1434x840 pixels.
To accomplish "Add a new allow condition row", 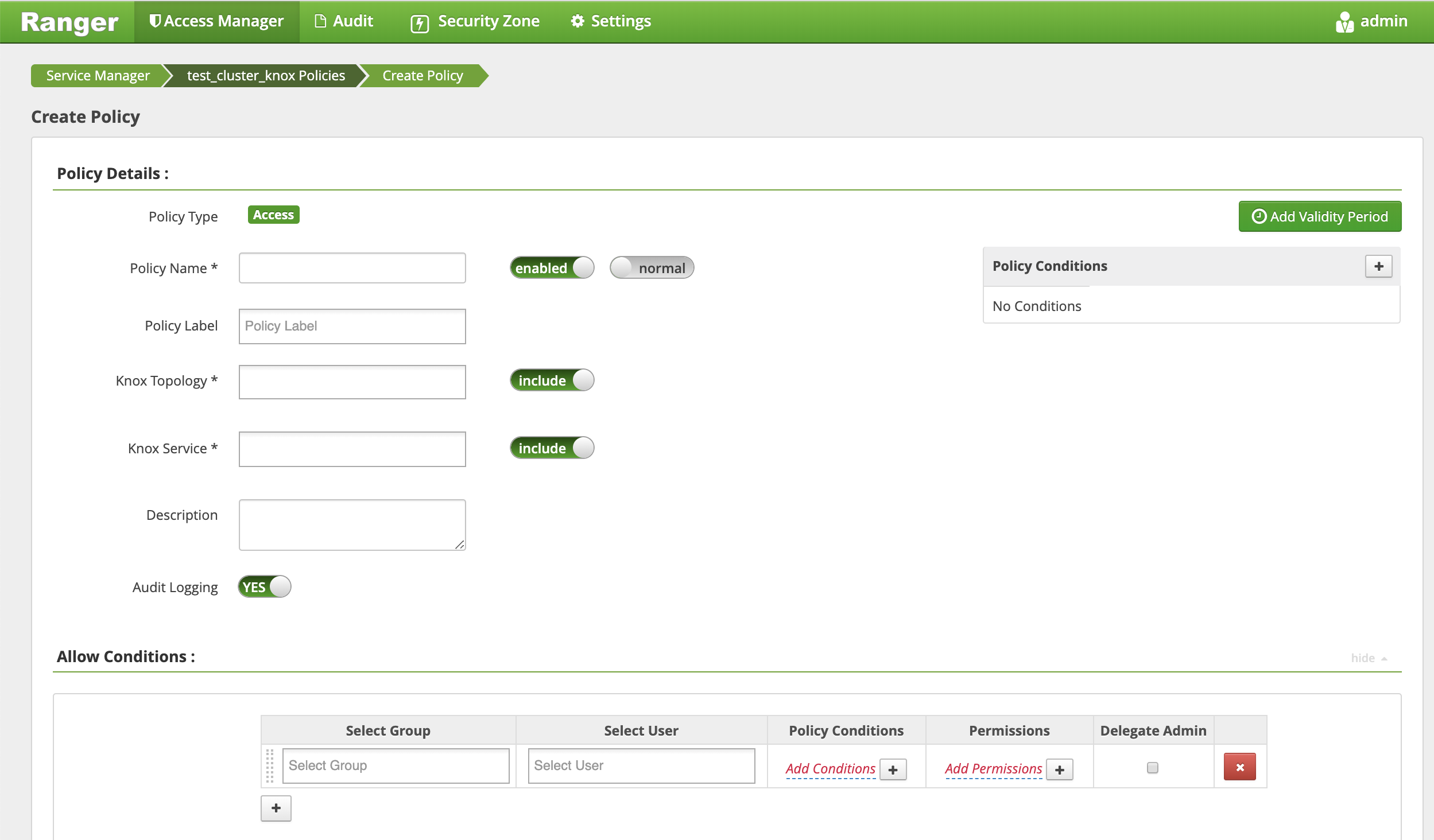I will [x=276, y=808].
